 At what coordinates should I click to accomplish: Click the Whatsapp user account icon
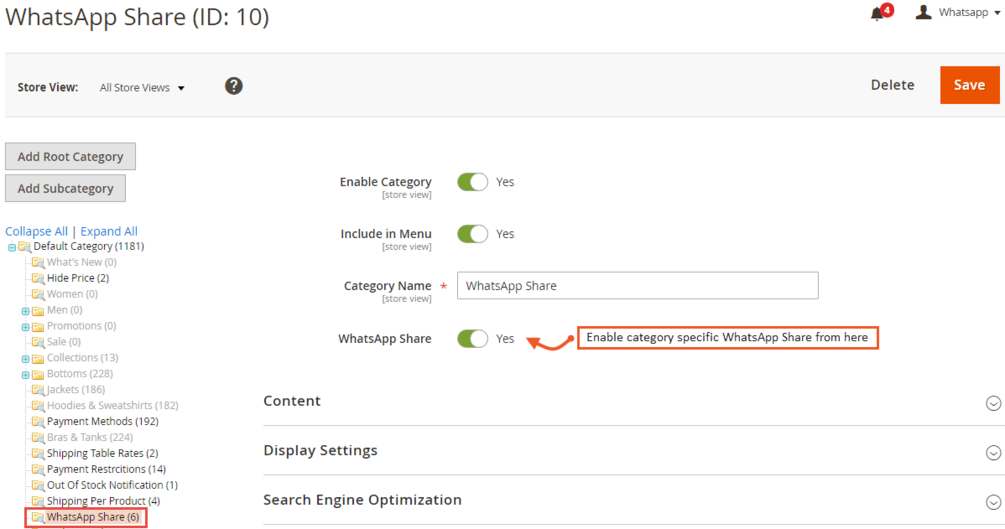click(x=923, y=12)
